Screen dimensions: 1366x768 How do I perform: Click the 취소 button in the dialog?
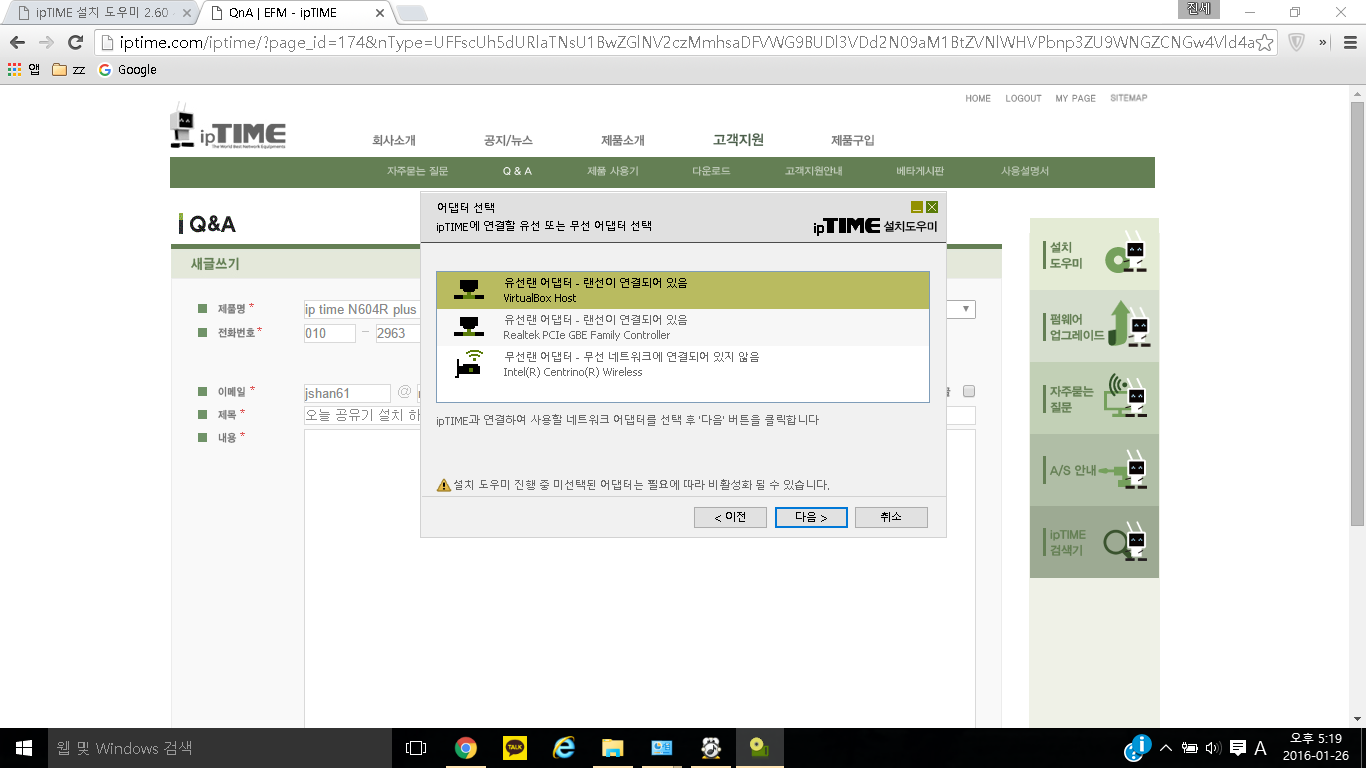tap(891, 517)
